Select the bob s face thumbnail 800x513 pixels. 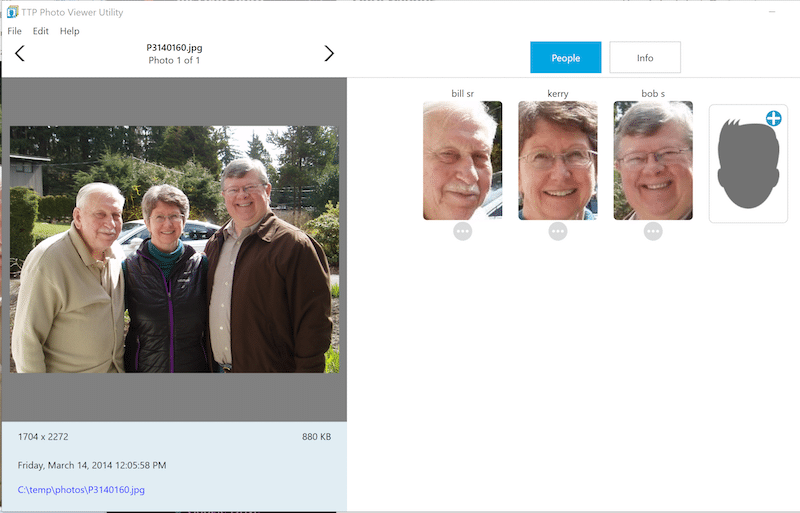pos(653,160)
